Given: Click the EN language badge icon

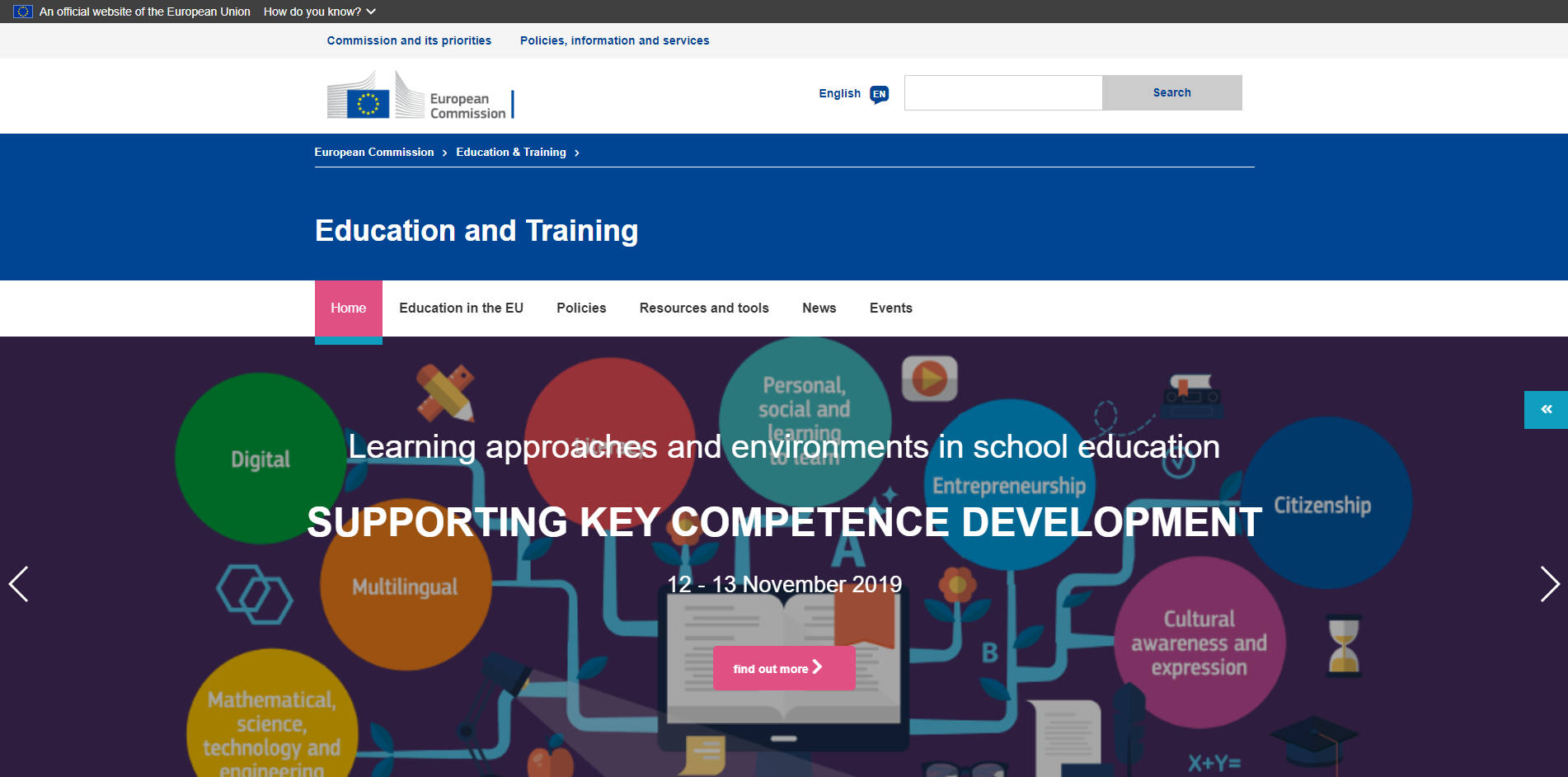Looking at the screenshot, I should [879, 94].
